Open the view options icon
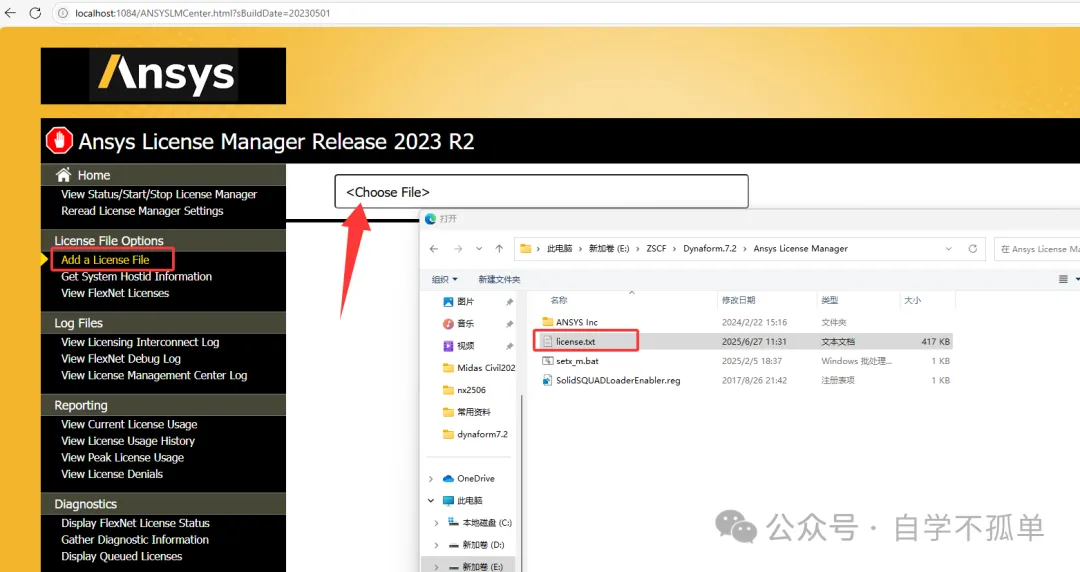Screen dimensions: 1080x572 click(x=1063, y=279)
